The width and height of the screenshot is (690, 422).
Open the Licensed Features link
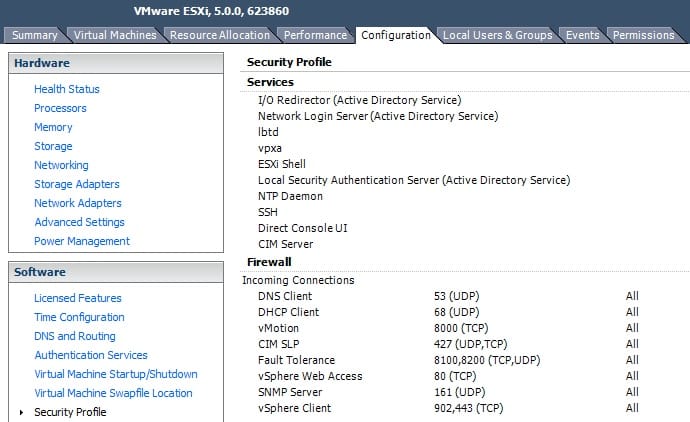78,298
